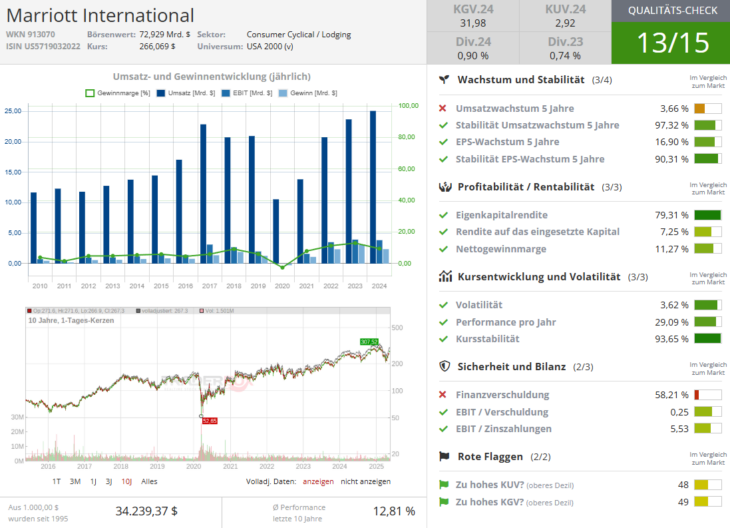Select the 1J chart range
Viewport: 730px width, 528px height.
pyautogui.click(x=93, y=481)
